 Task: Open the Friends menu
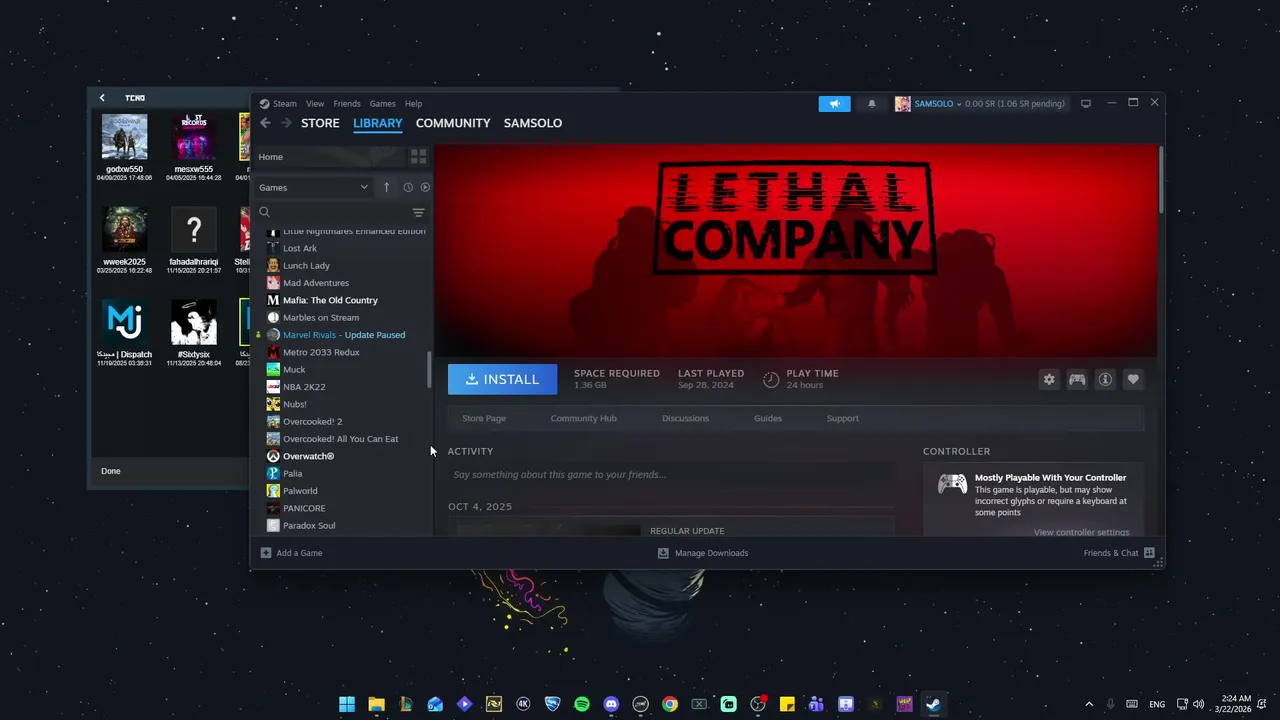347,104
